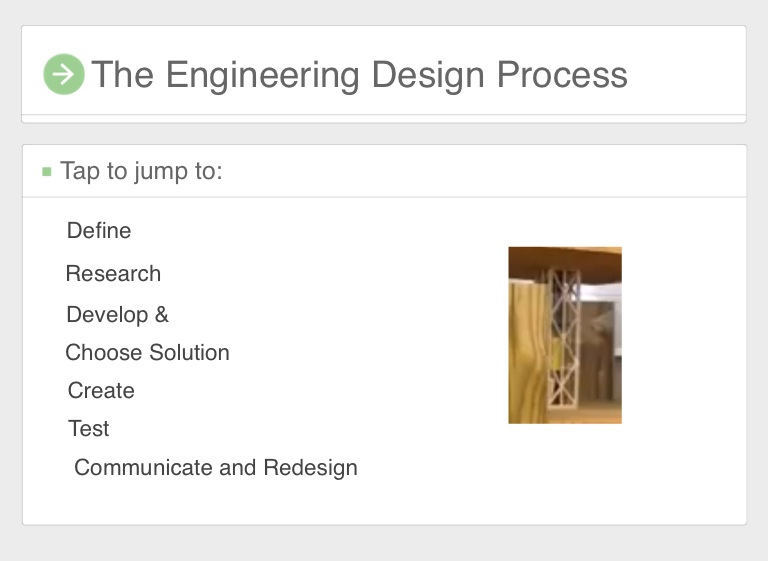Viewport: 768px width, 561px height.
Task: Jump to the Create step
Action: (101, 391)
